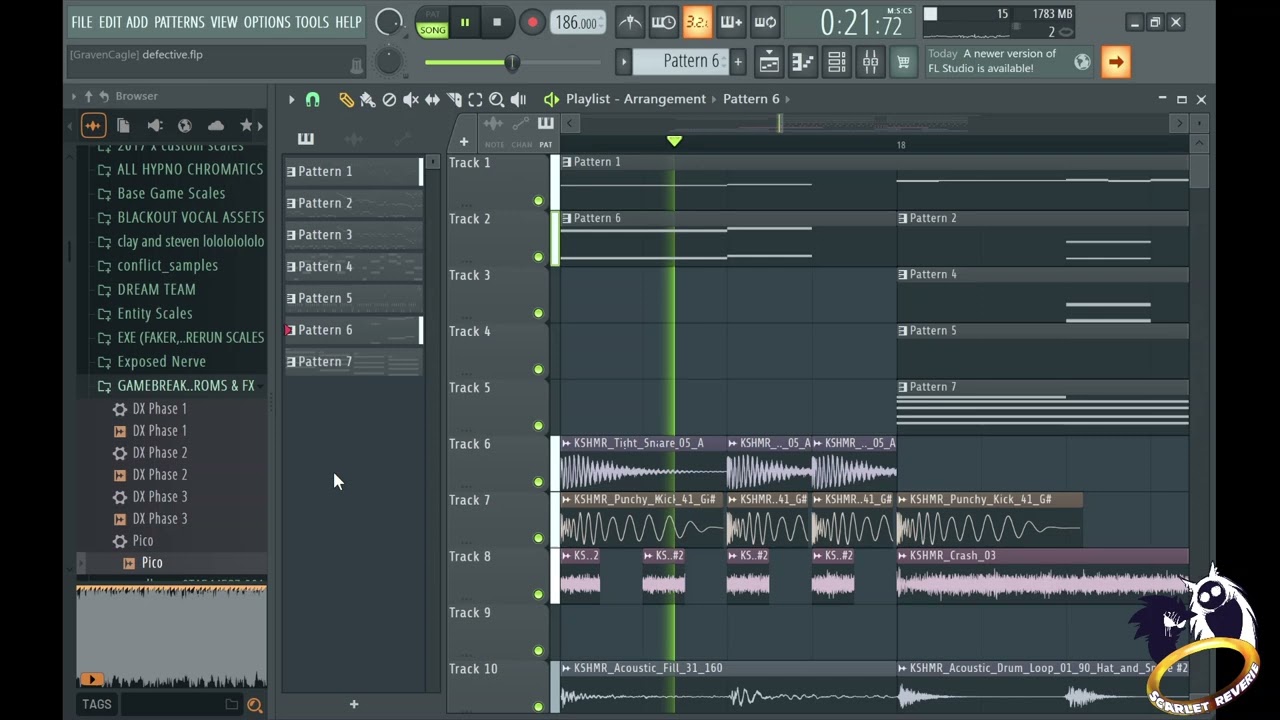This screenshot has width=1280, height=720.
Task: Open the Playlist view button
Action: tap(769, 62)
